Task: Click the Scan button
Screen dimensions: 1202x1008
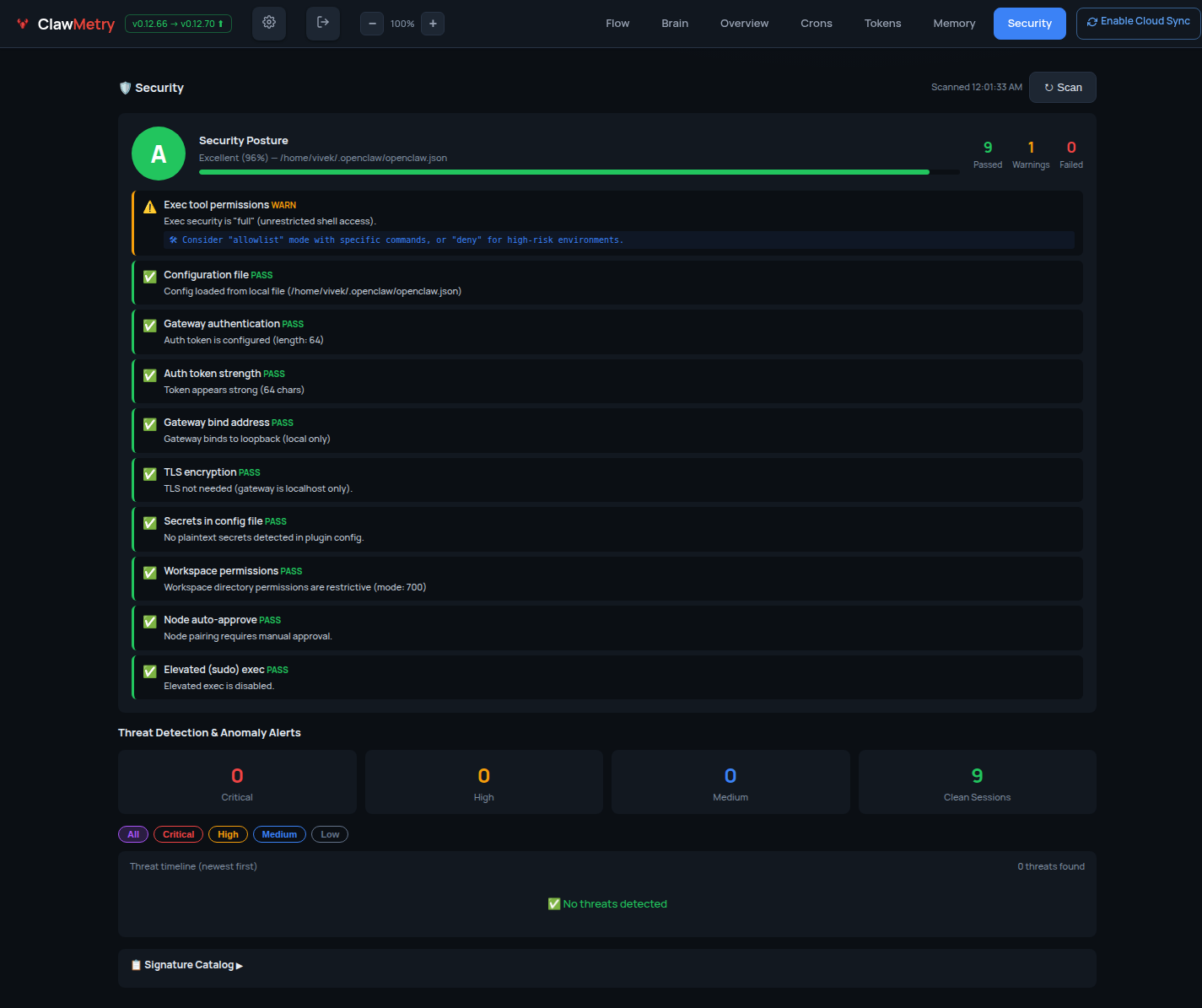Action: point(1062,87)
